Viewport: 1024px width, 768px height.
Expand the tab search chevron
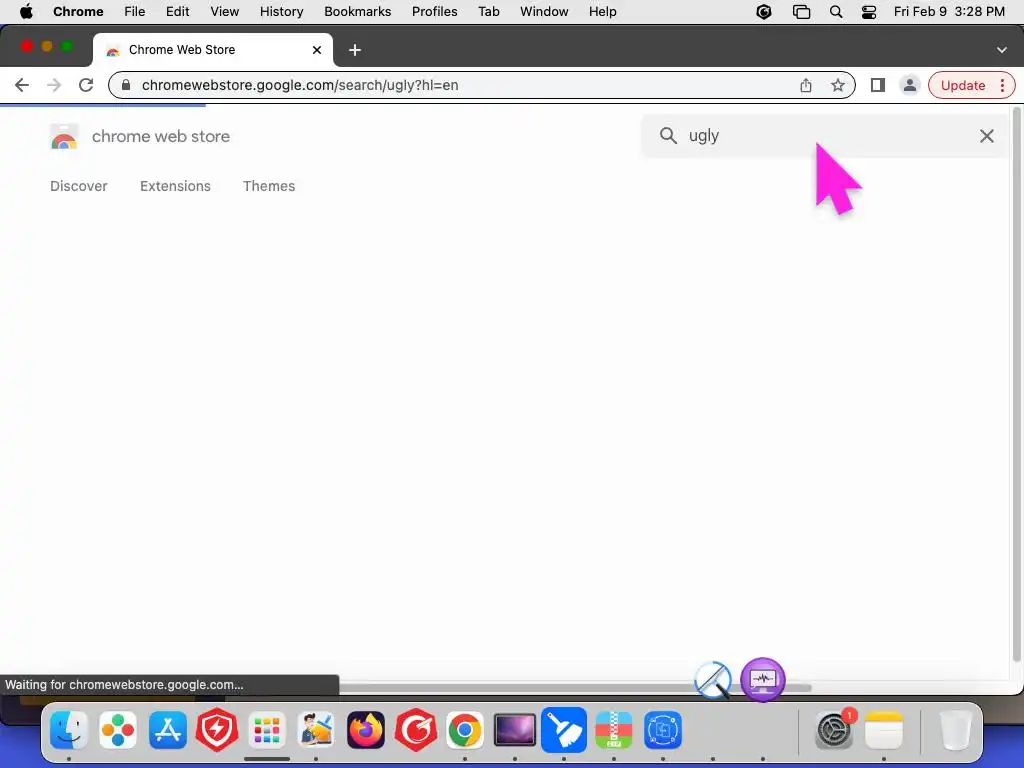coord(1002,50)
